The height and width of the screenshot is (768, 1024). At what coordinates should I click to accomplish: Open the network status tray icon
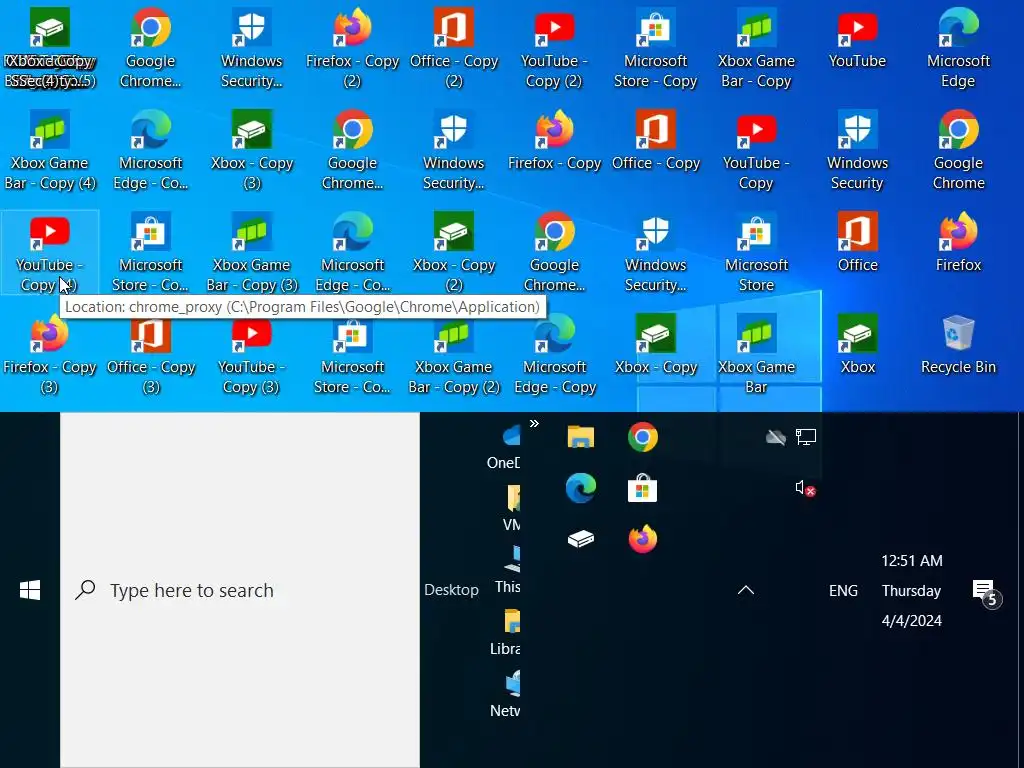click(x=806, y=437)
